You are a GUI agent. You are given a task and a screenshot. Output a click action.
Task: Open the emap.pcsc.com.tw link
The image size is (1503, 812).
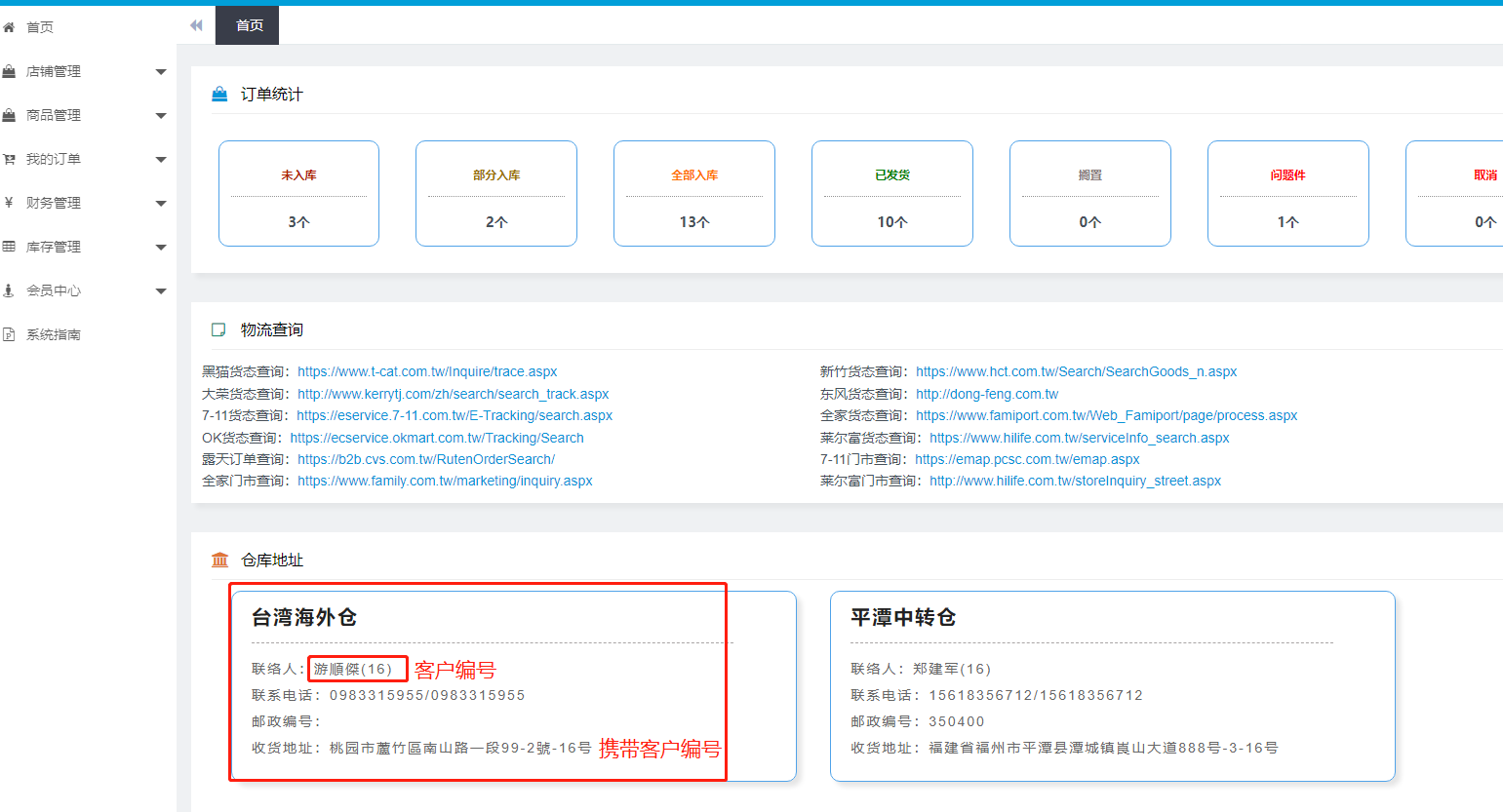(1027, 459)
